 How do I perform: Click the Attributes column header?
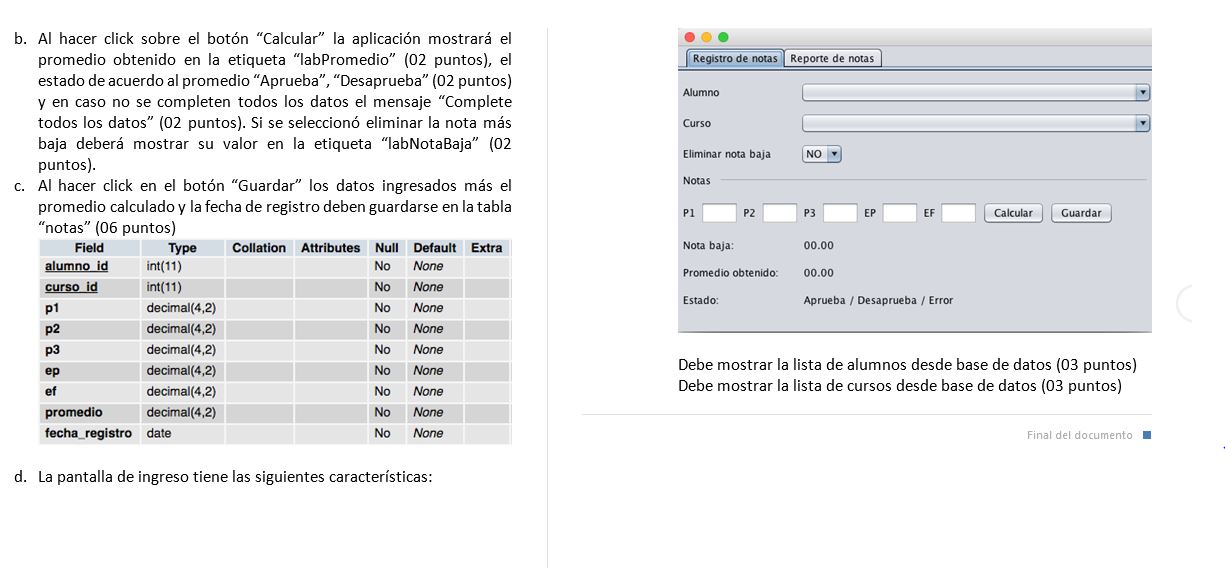pyautogui.click(x=330, y=247)
